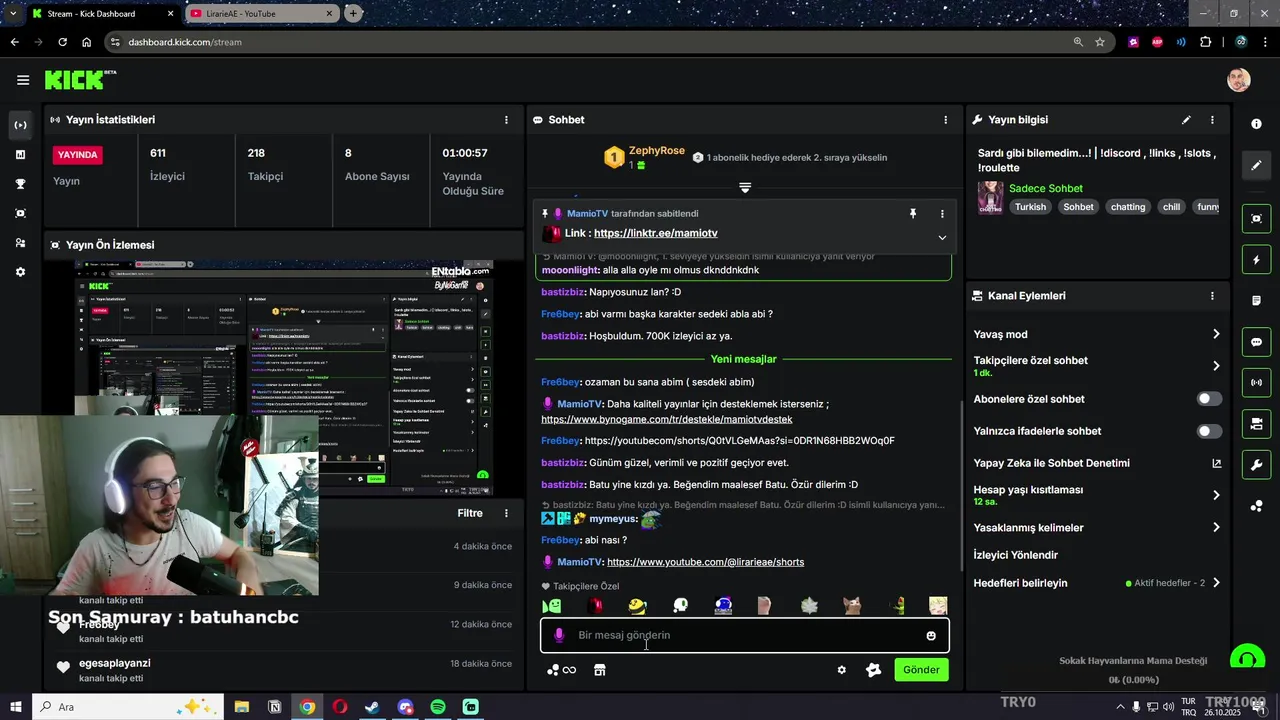Open the analytics chart icon in left sidebar
1280x720 pixels.
(20, 154)
